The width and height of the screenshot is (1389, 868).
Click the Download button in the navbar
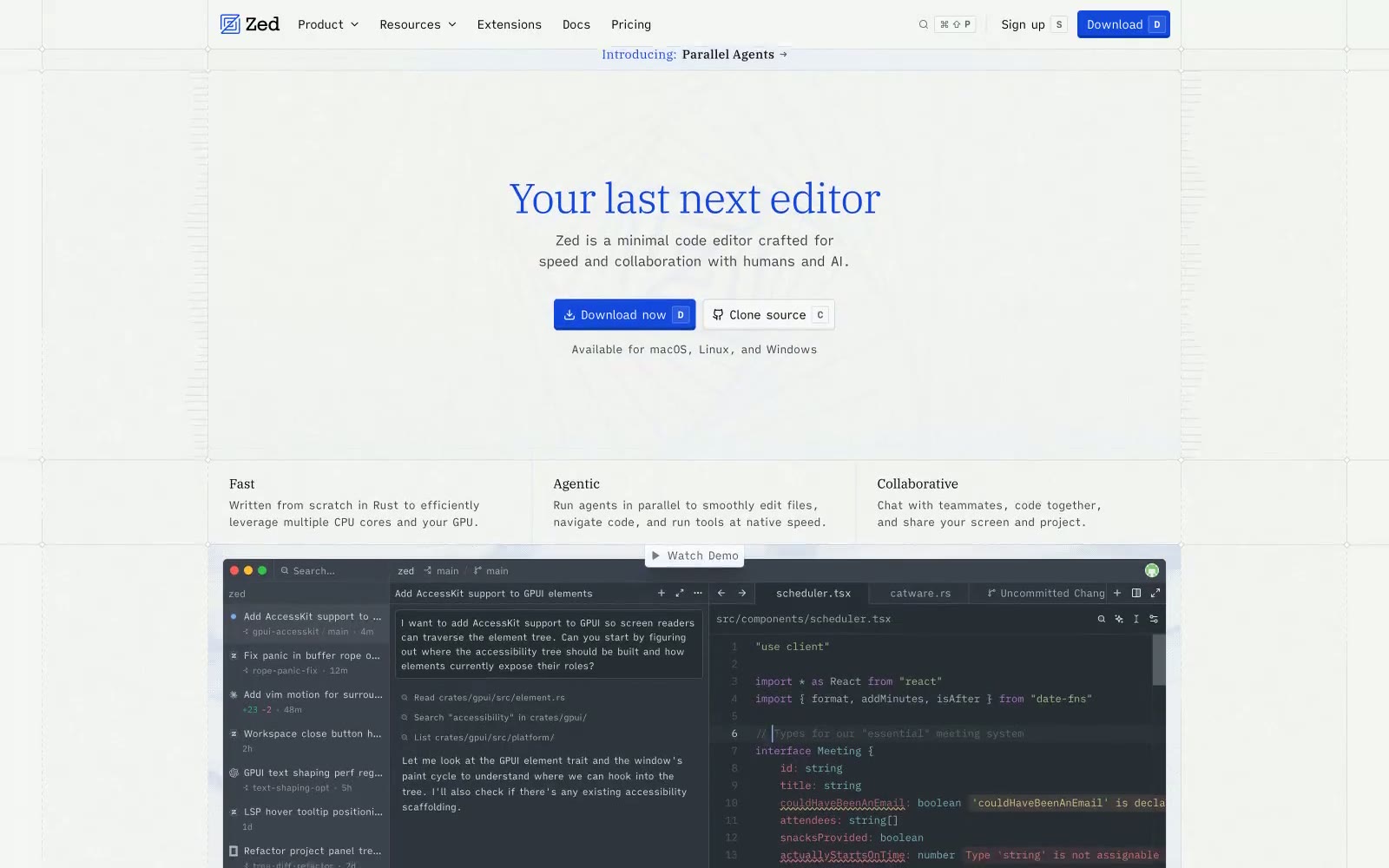point(1123,24)
